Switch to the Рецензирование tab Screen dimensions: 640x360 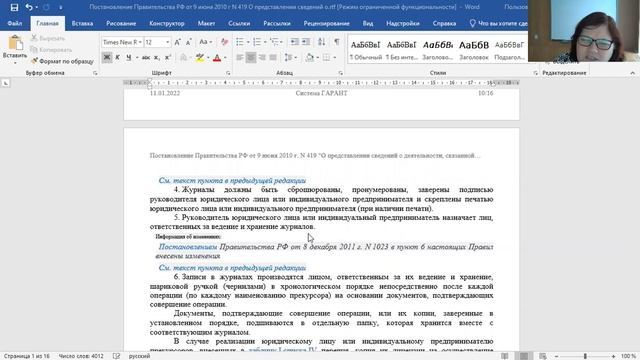(326, 23)
